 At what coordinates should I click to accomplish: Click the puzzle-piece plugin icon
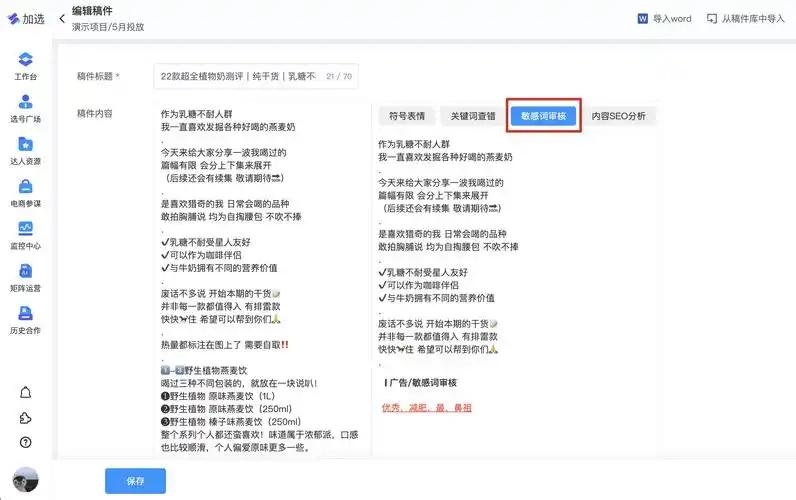point(26,417)
